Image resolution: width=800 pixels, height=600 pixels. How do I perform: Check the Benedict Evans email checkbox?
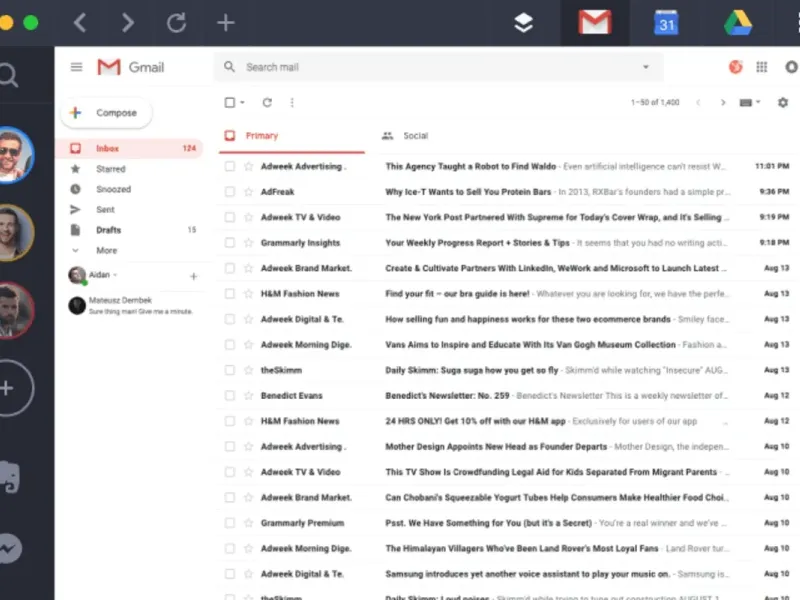click(x=230, y=395)
